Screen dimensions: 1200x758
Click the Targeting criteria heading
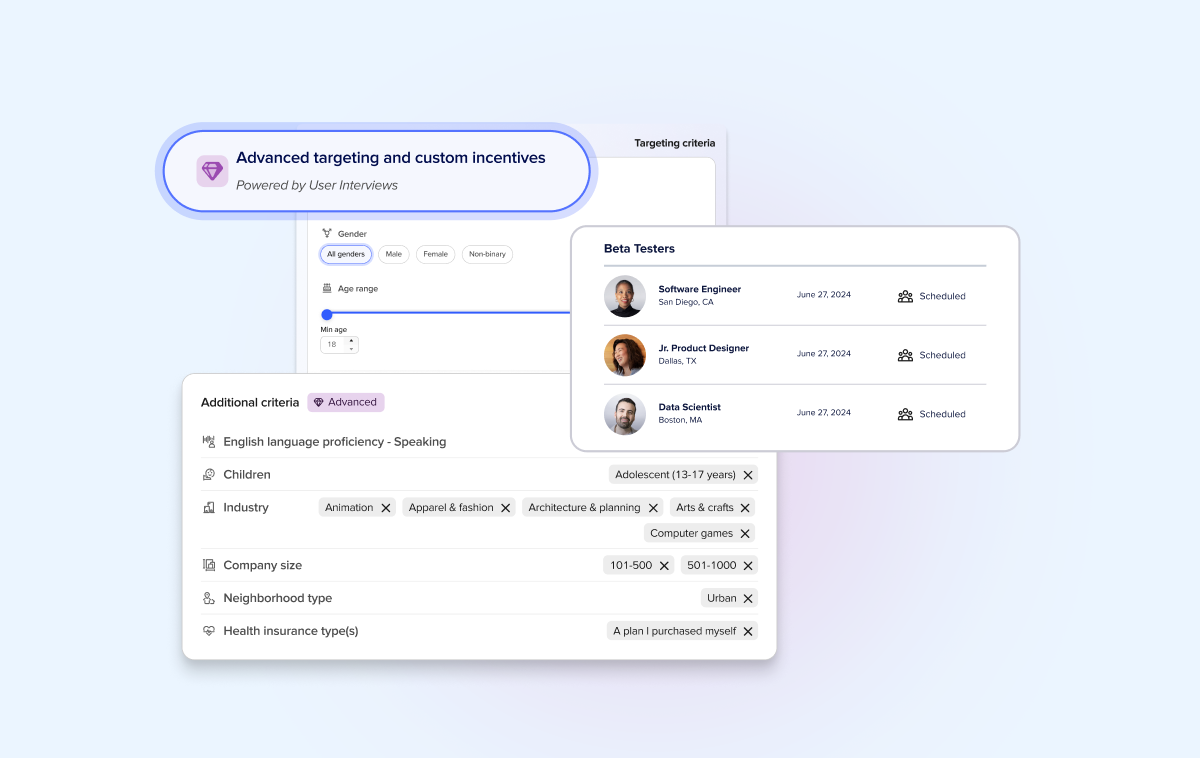(675, 143)
